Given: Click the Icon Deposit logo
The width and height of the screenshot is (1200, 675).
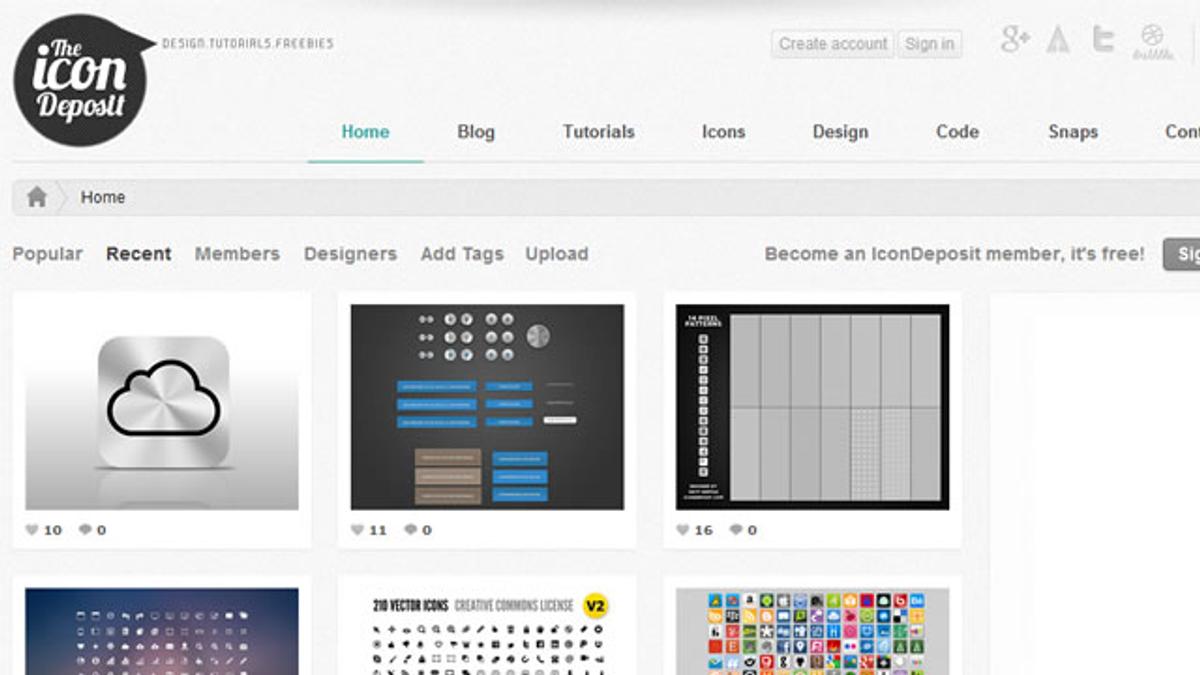Looking at the screenshot, I should [x=80, y=80].
